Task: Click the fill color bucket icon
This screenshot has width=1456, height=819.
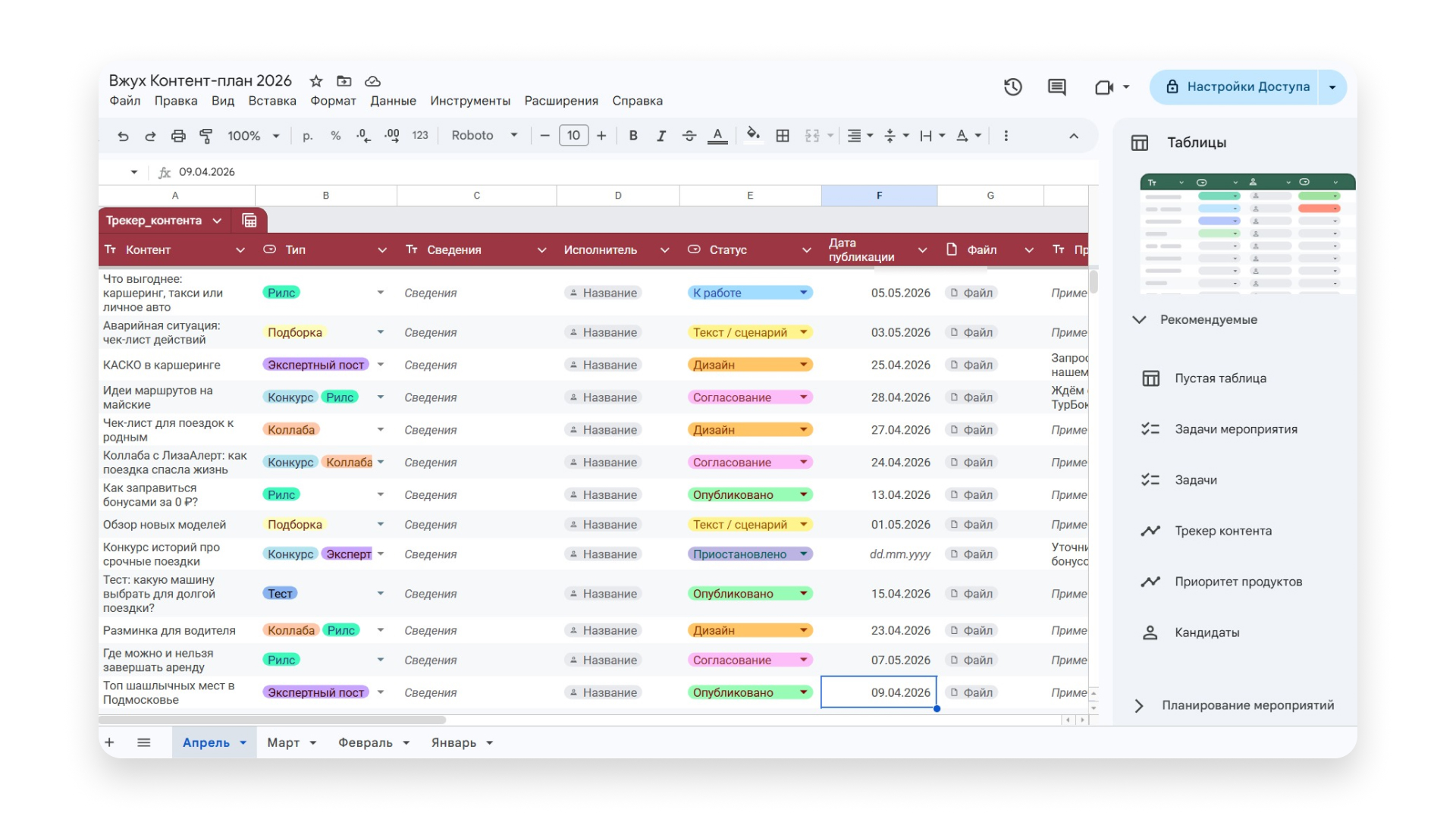Action: (752, 135)
